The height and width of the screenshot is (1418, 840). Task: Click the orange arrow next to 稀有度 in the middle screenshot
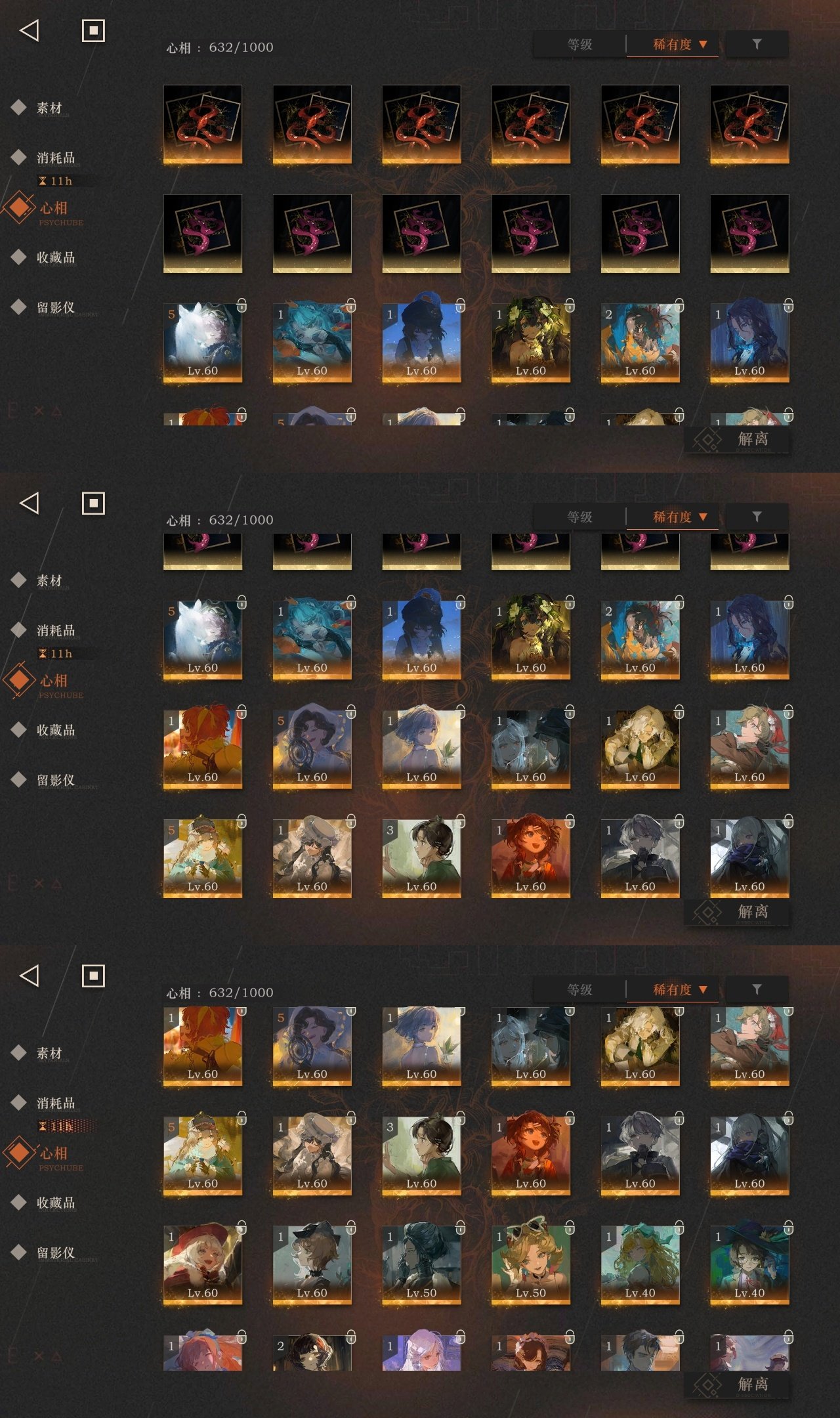[x=703, y=517]
